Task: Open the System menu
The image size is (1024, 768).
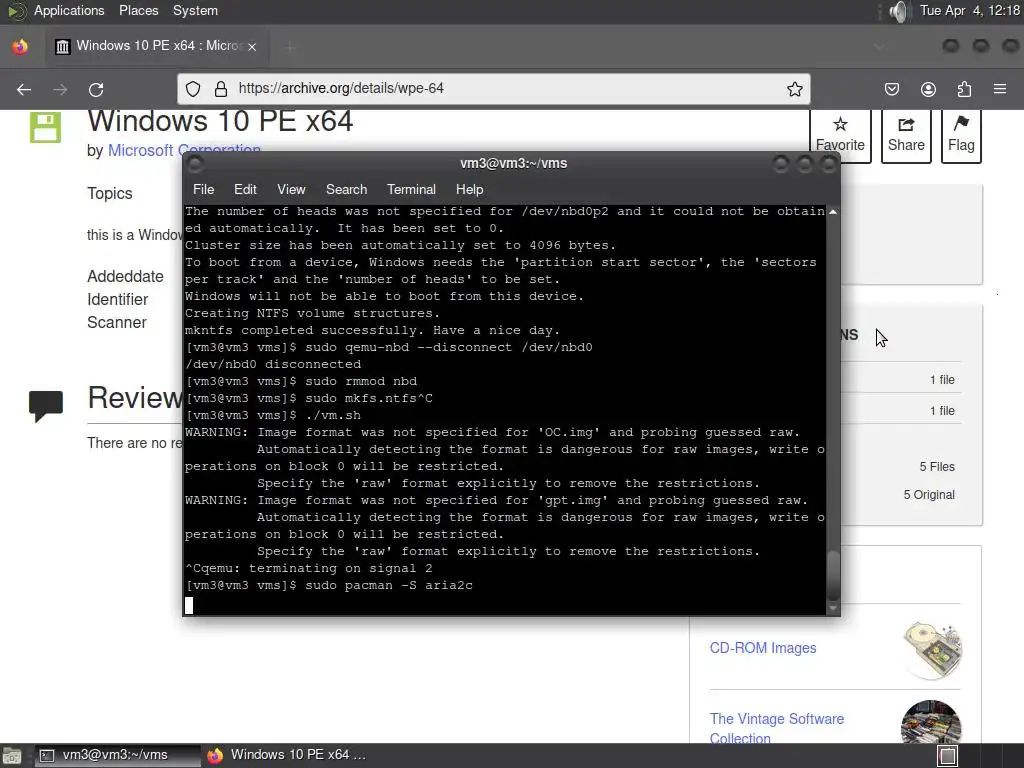Action: point(195,10)
